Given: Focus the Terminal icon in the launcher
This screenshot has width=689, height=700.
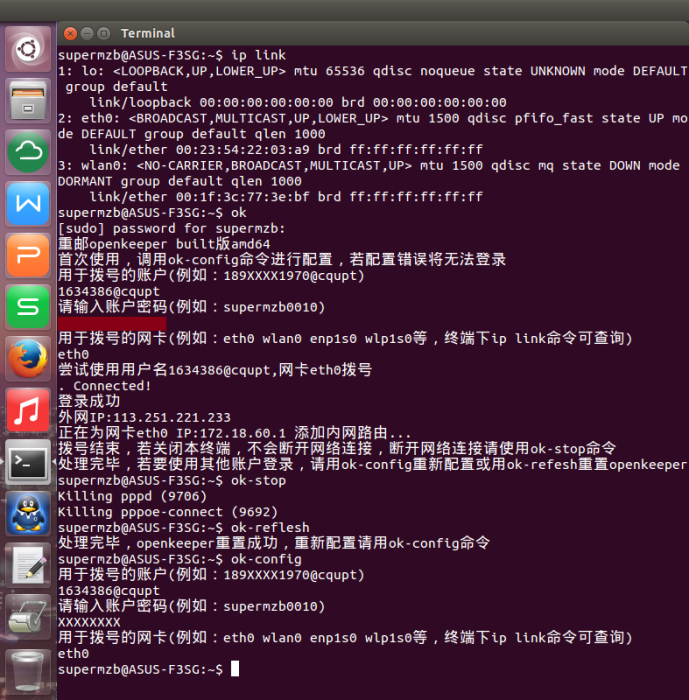Looking at the screenshot, I should tap(28, 462).
